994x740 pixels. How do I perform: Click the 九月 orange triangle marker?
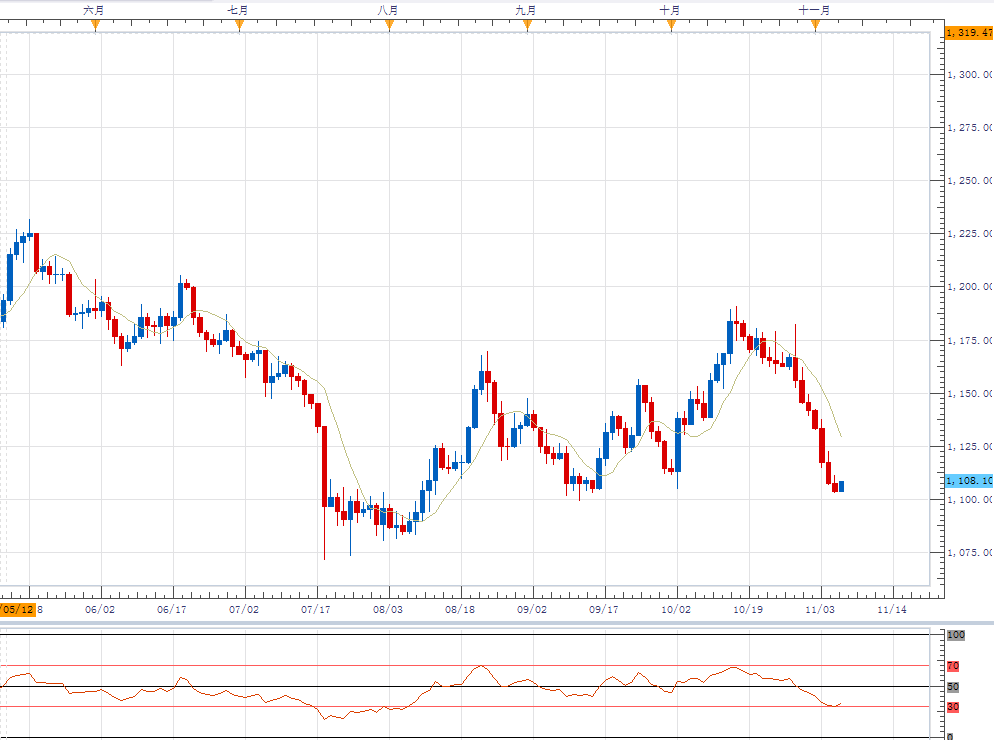527,26
